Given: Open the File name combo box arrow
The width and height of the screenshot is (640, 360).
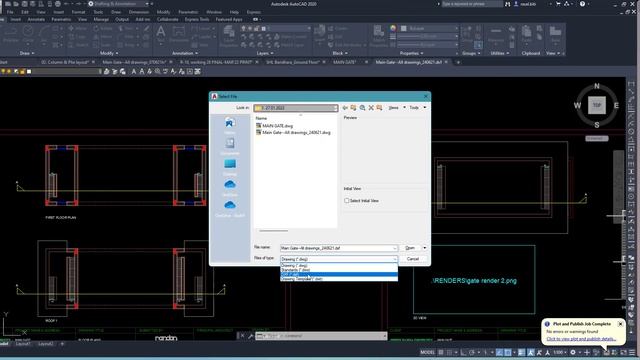Looking at the screenshot, I should 395,248.
